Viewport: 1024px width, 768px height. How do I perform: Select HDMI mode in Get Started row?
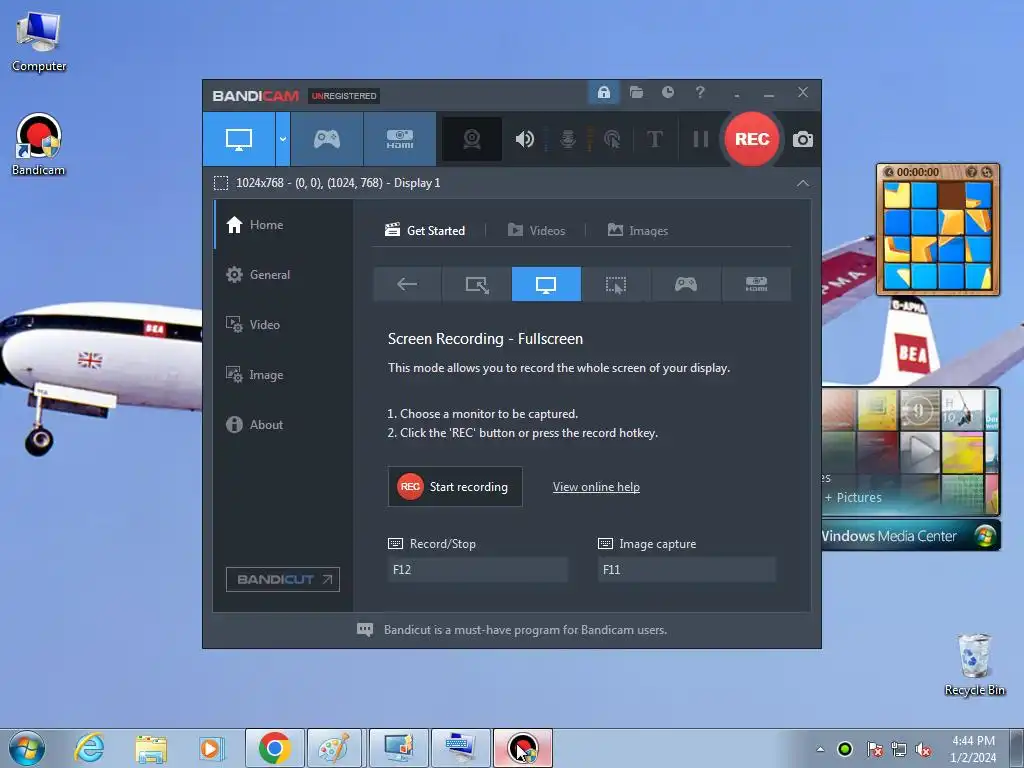pos(756,284)
